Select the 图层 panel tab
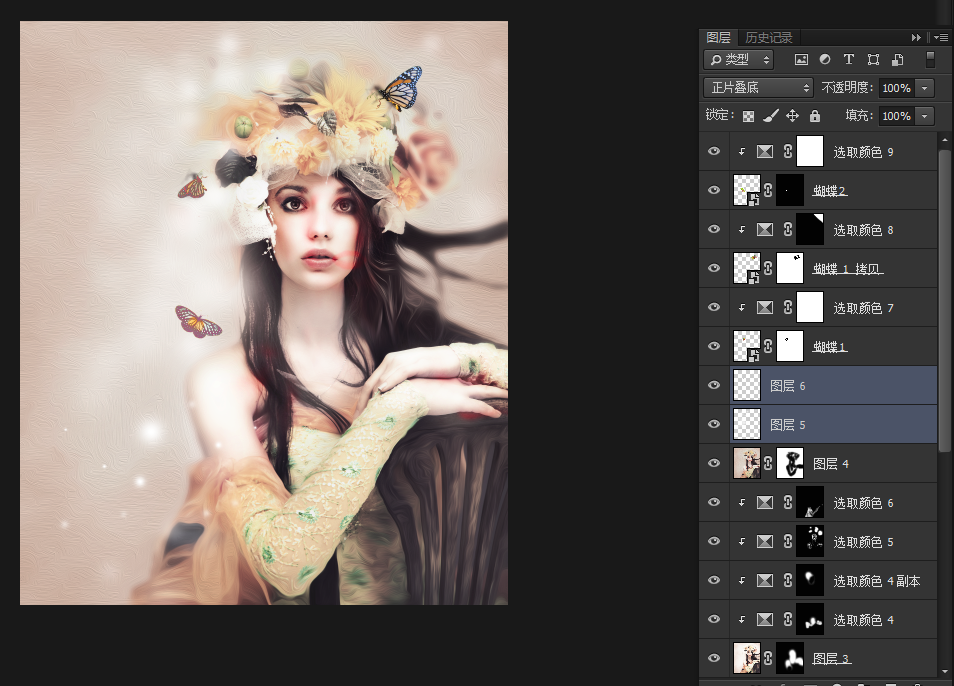 pyautogui.click(x=718, y=38)
